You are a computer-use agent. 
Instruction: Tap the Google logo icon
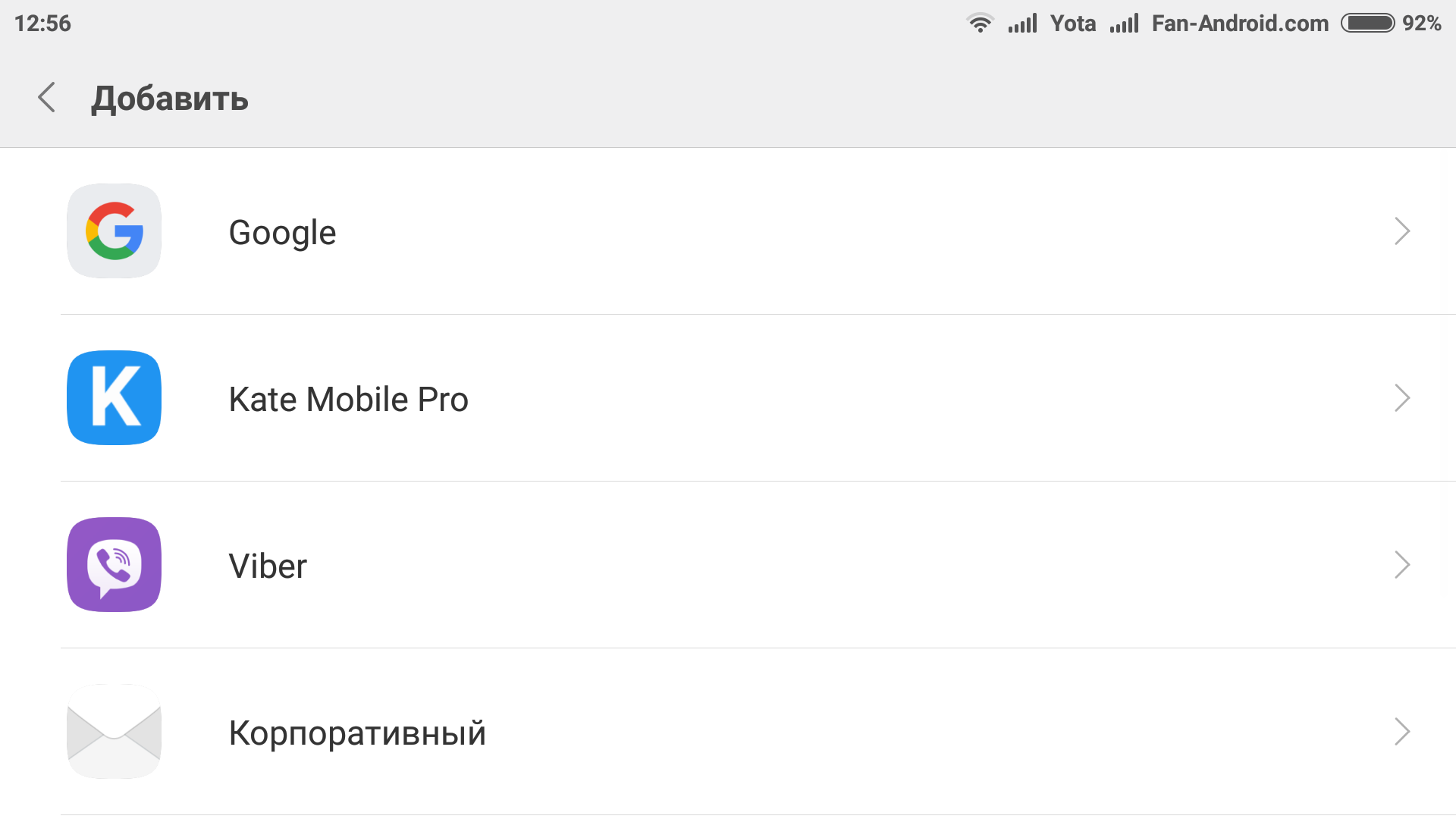coord(115,231)
